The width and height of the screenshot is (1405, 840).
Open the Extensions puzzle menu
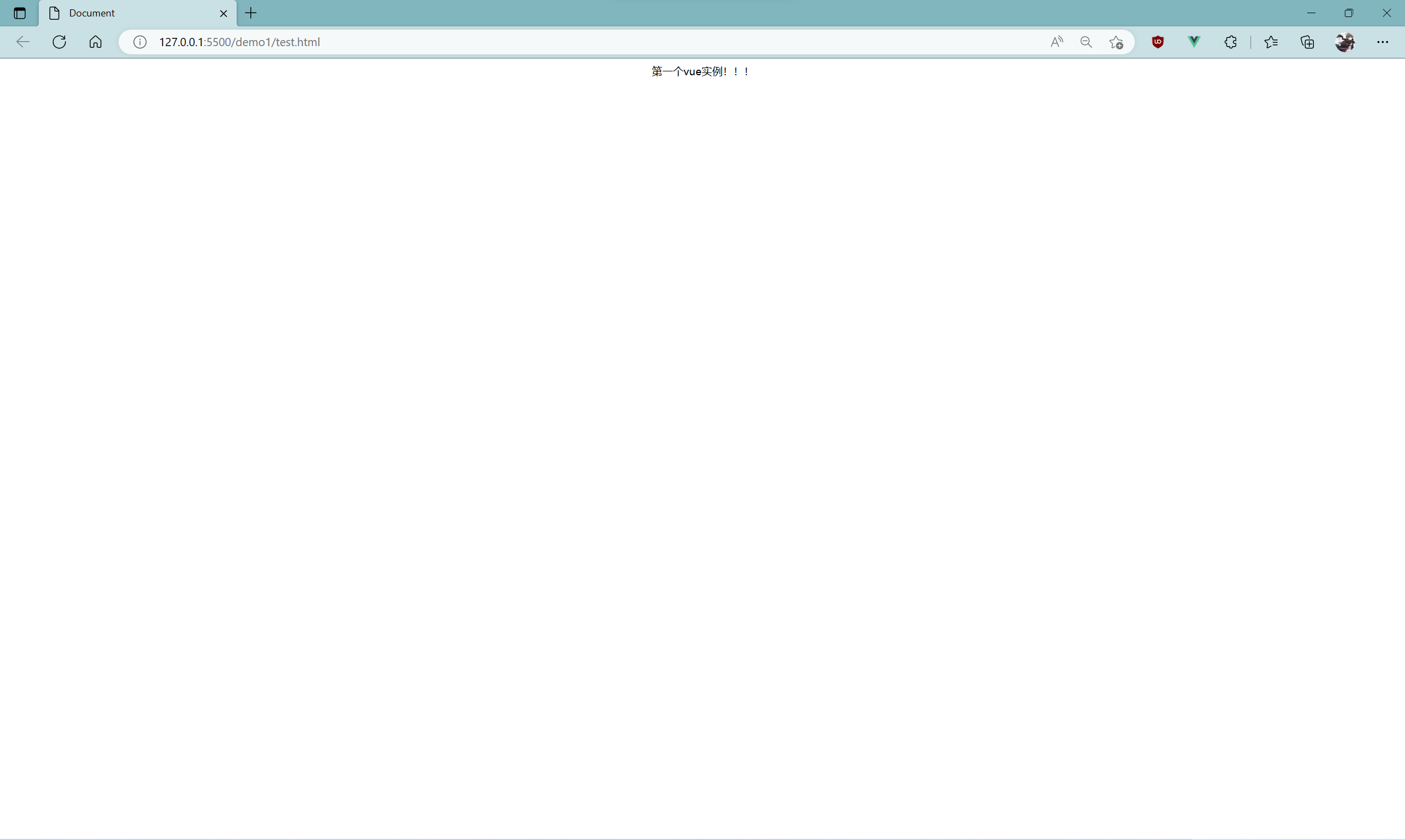point(1230,42)
